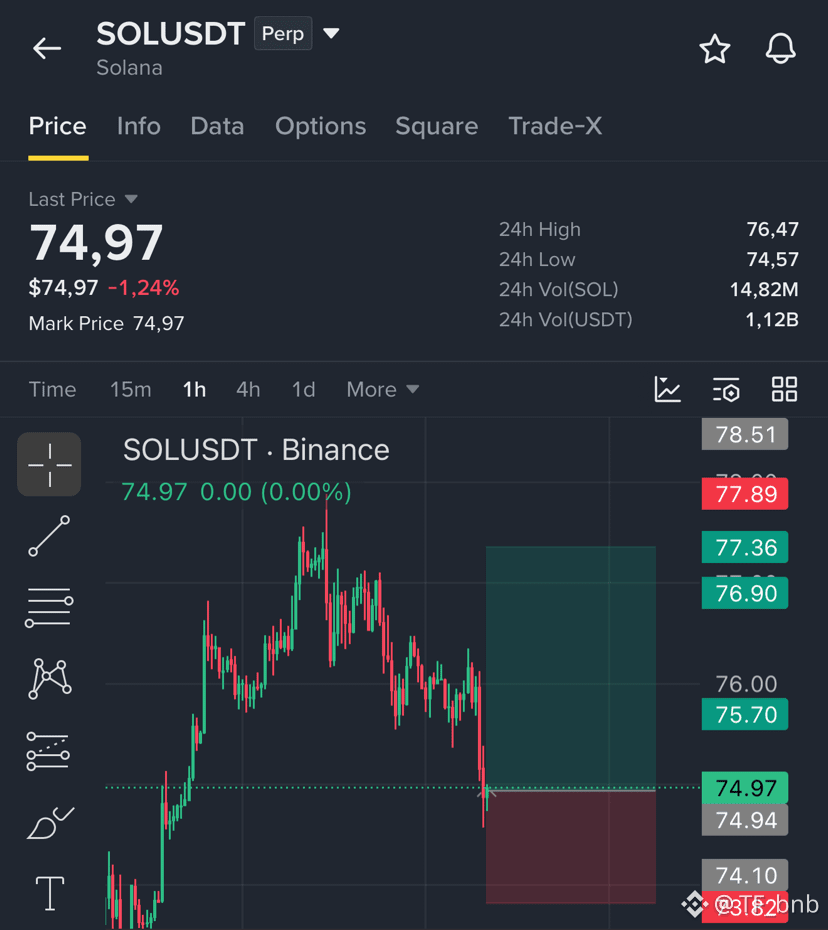
Task: Expand the Last Price dropdown
Action: [x=84, y=199]
